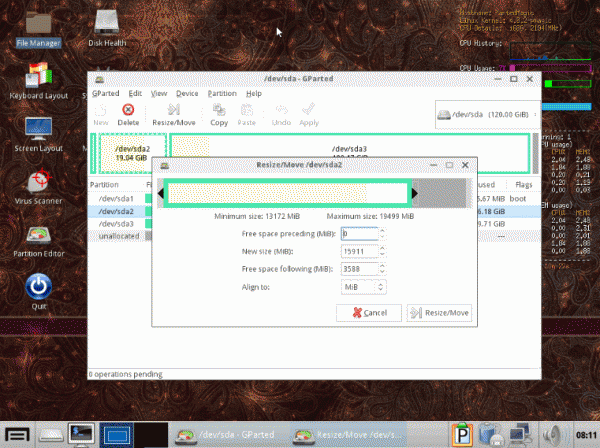Select the /dev/sda1 partition row
600x448 pixels.
[x=116, y=198]
